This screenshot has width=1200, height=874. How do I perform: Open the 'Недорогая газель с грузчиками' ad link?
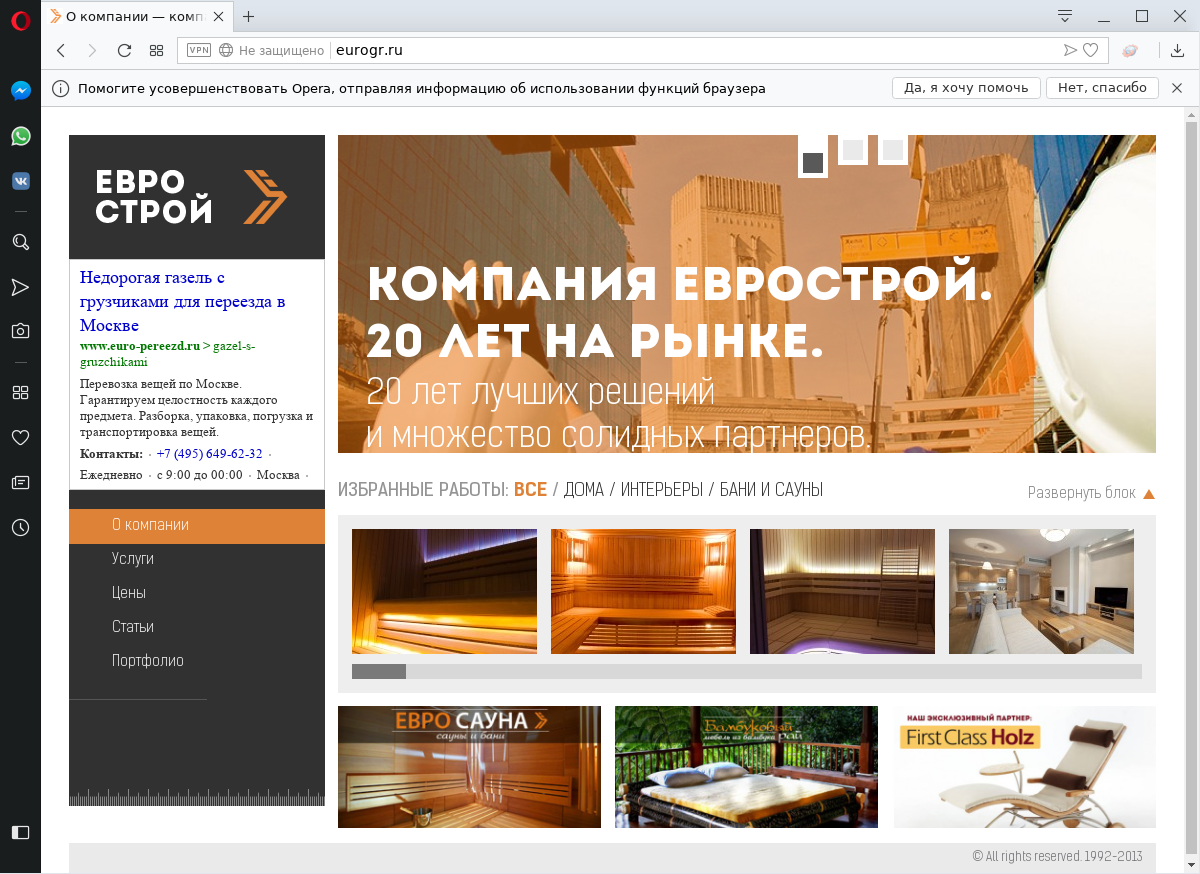(183, 301)
